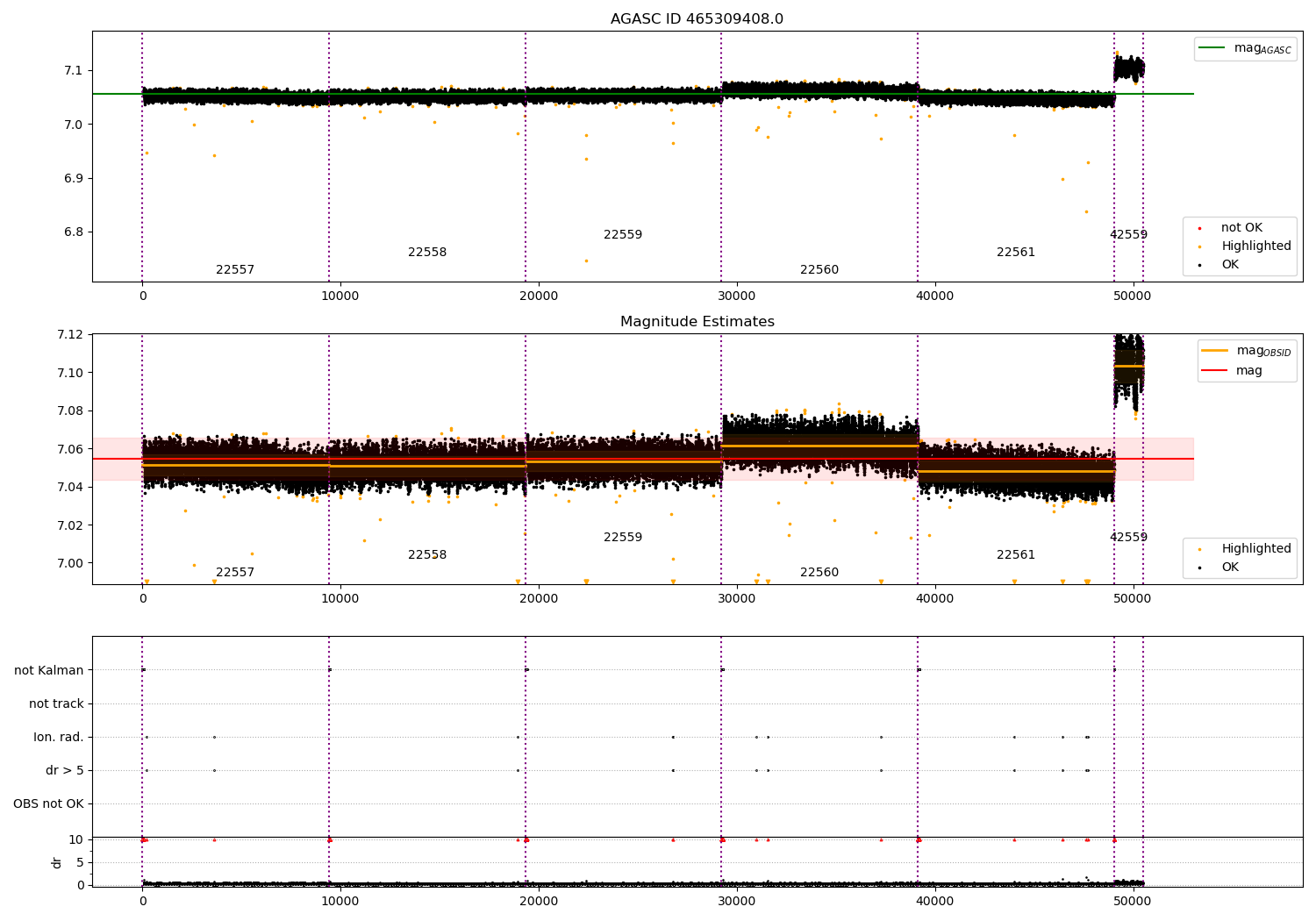
Task: Click the 'not Kalman' y-axis label
Action: pos(49,671)
